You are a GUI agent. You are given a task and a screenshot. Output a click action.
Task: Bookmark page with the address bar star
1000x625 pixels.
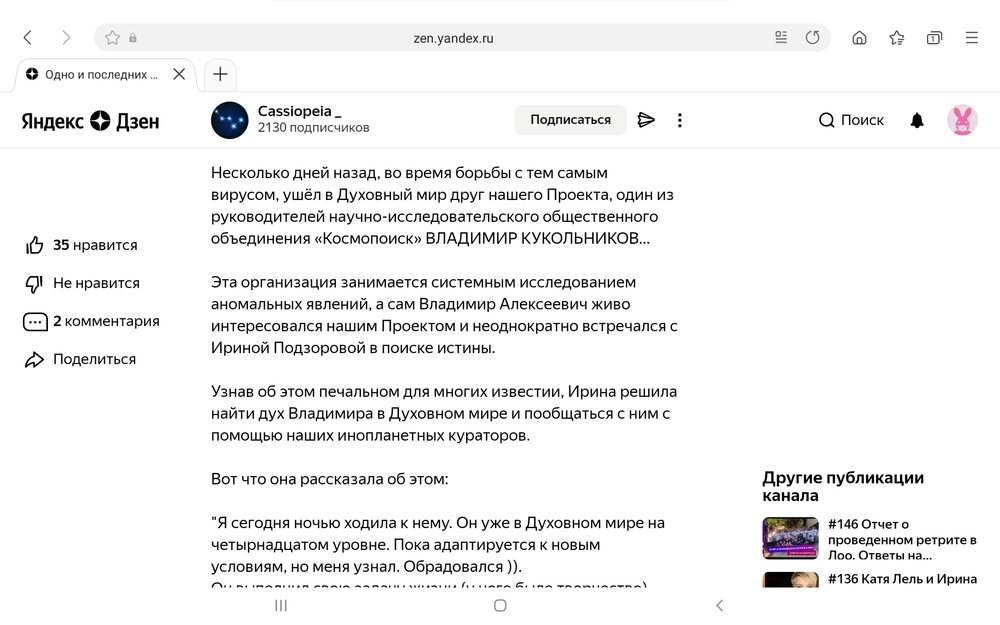(112, 38)
